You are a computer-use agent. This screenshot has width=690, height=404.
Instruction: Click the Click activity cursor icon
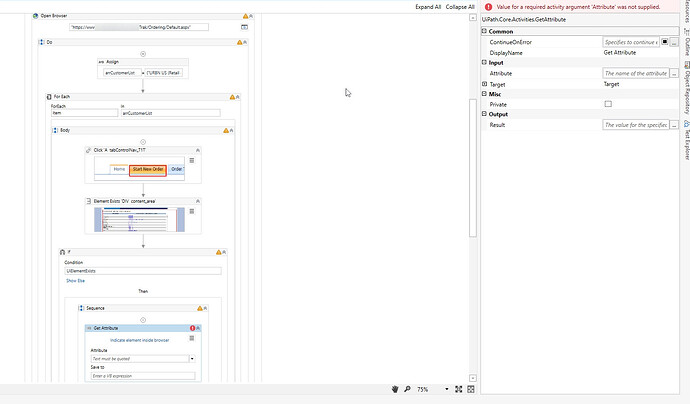(x=88, y=150)
